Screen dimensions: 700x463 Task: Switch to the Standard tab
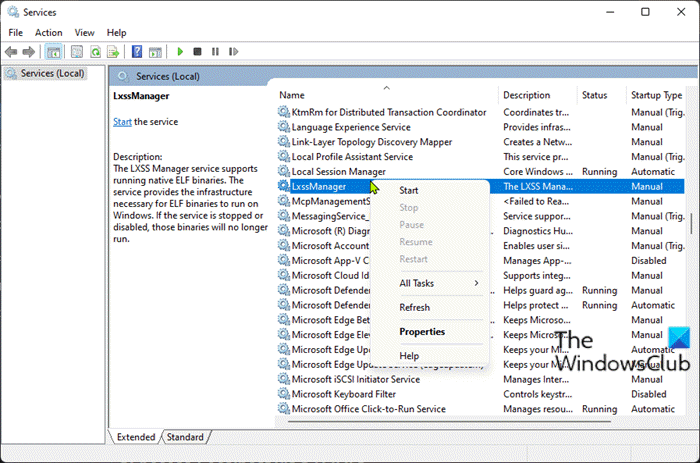pos(184,437)
